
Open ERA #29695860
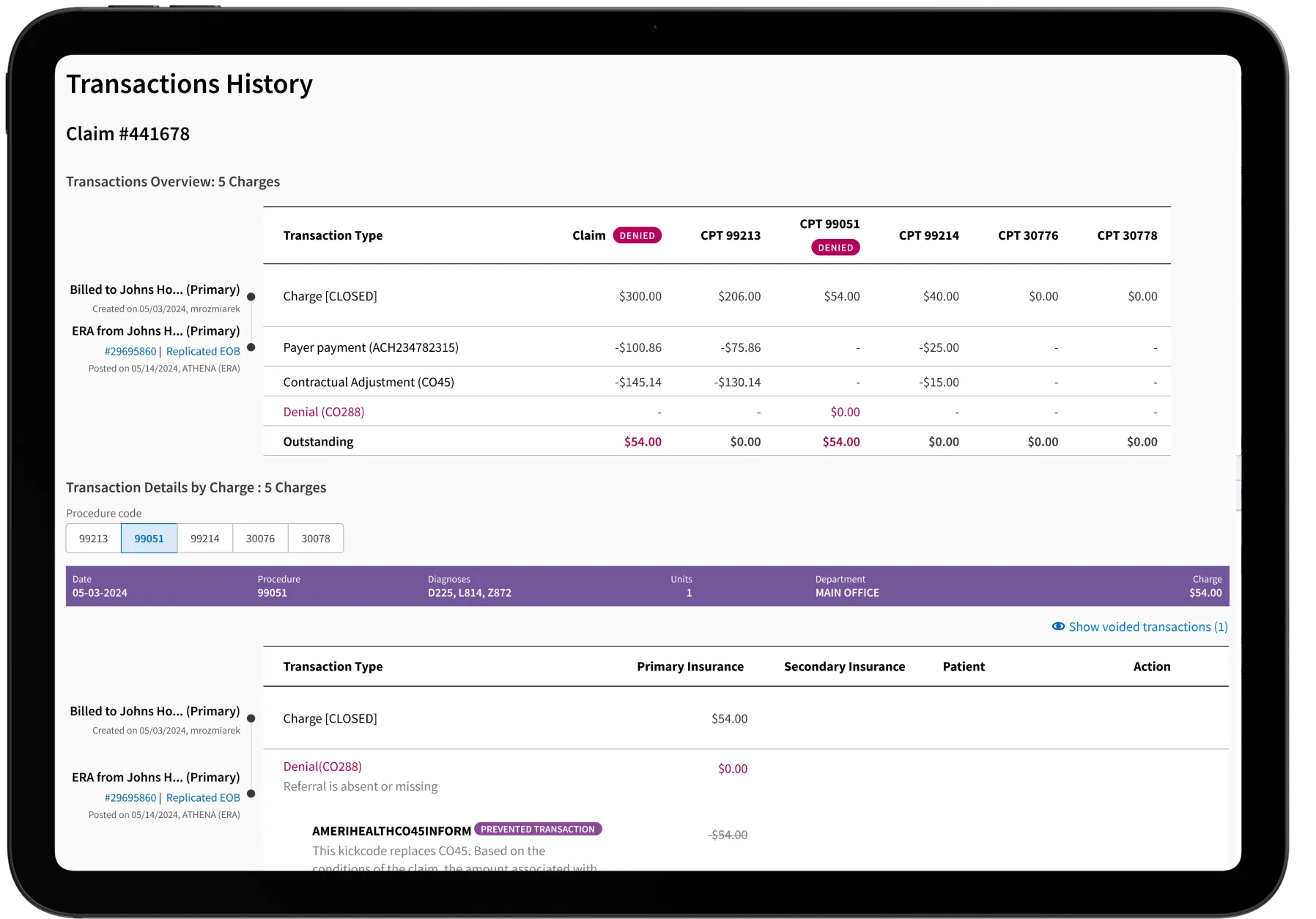[x=130, y=351]
